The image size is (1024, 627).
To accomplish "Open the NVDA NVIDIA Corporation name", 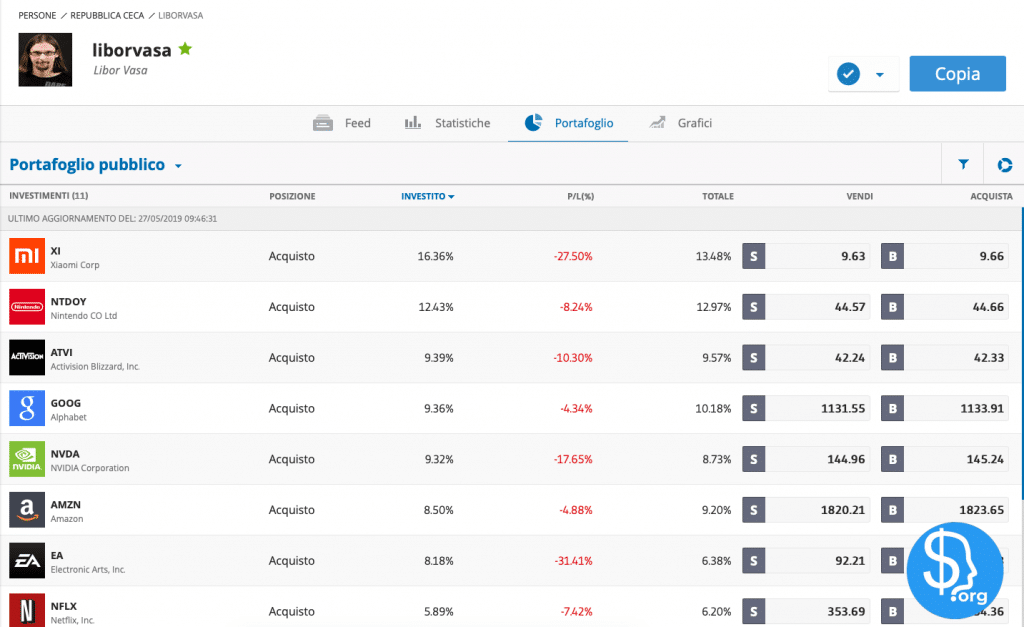I will pyautogui.click(x=89, y=460).
